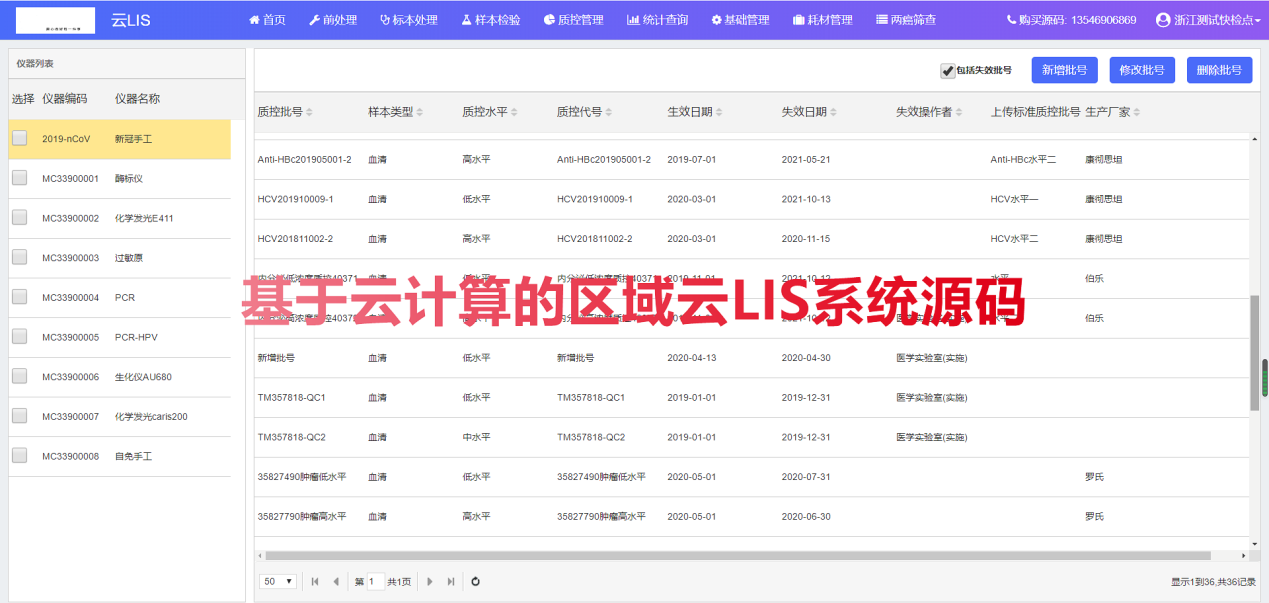Sort by 质控水平 column arrow
Screen dimensions: 1269x603
pos(514,112)
